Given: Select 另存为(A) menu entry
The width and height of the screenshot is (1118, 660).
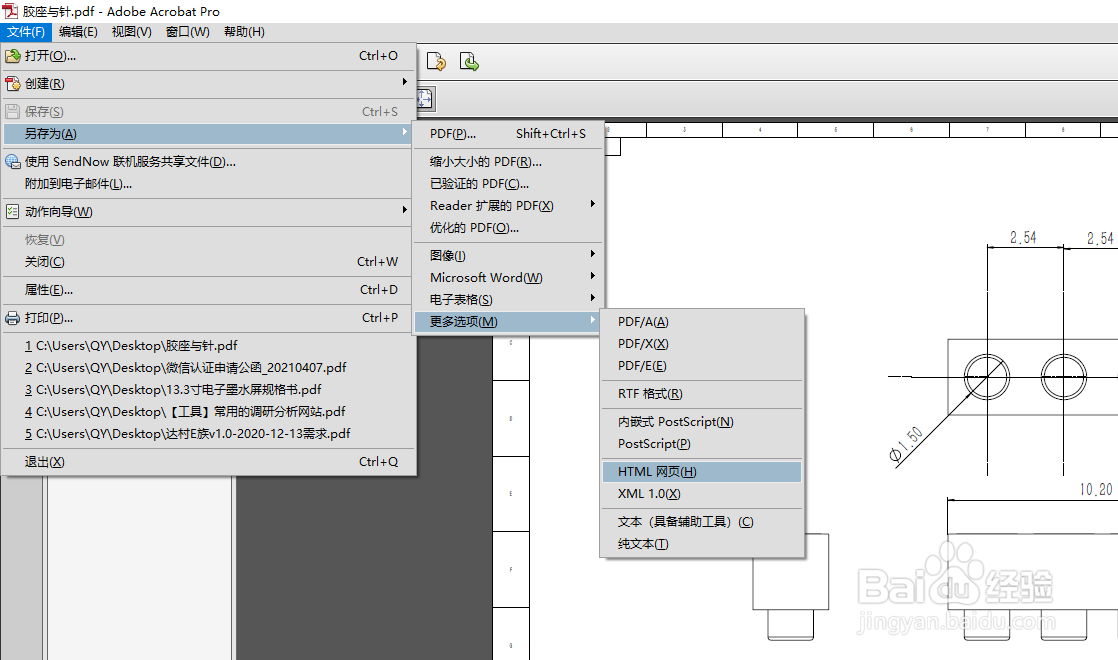Looking at the screenshot, I should tap(207, 133).
